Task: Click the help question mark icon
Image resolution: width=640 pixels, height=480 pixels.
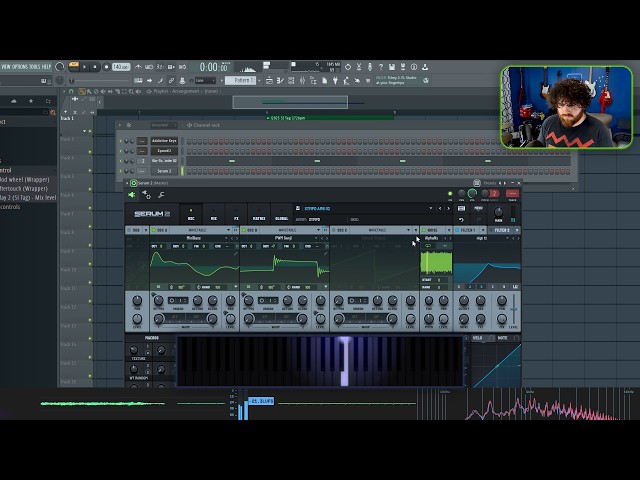Action: [x=381, y=67]
